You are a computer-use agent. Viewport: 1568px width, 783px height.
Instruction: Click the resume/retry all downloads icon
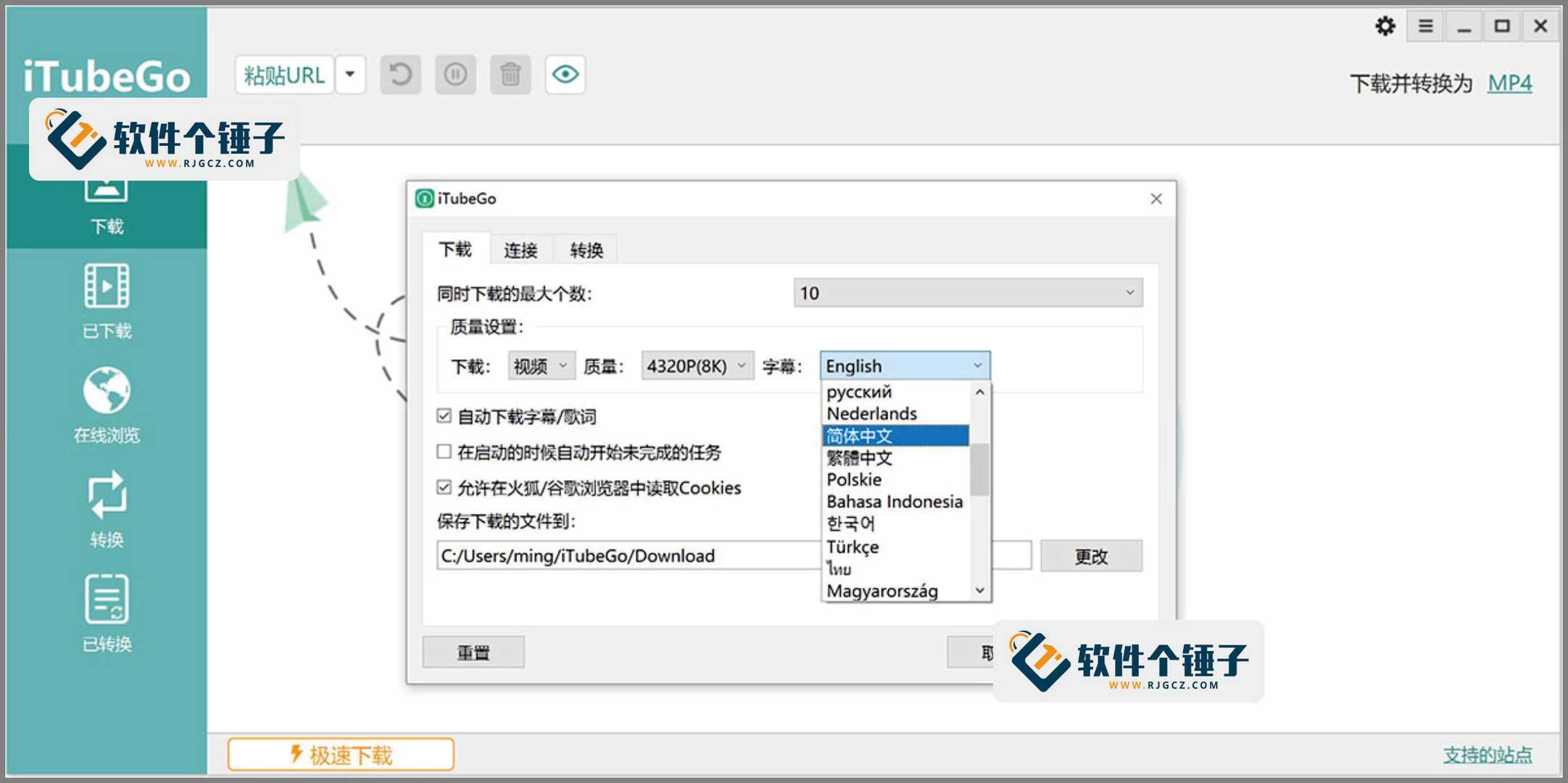click(x=400, y=75)
